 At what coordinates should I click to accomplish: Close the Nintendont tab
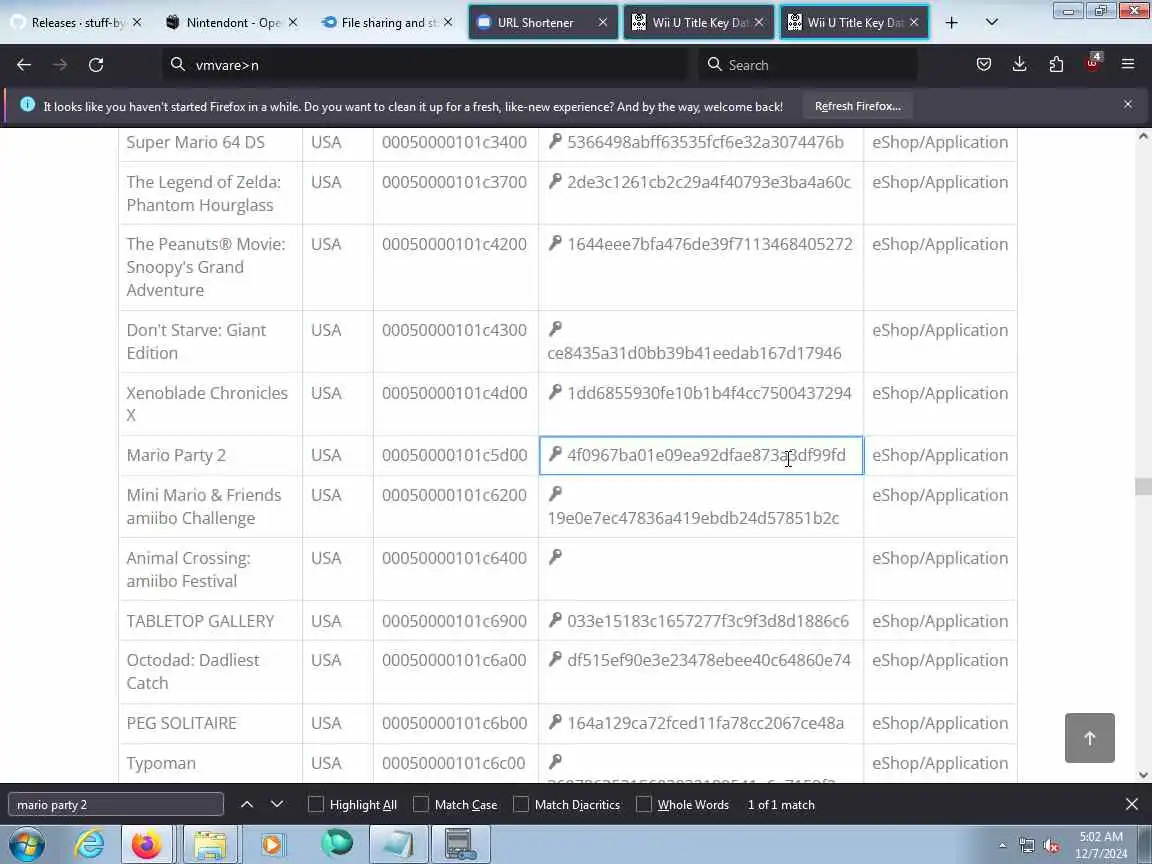292,23
